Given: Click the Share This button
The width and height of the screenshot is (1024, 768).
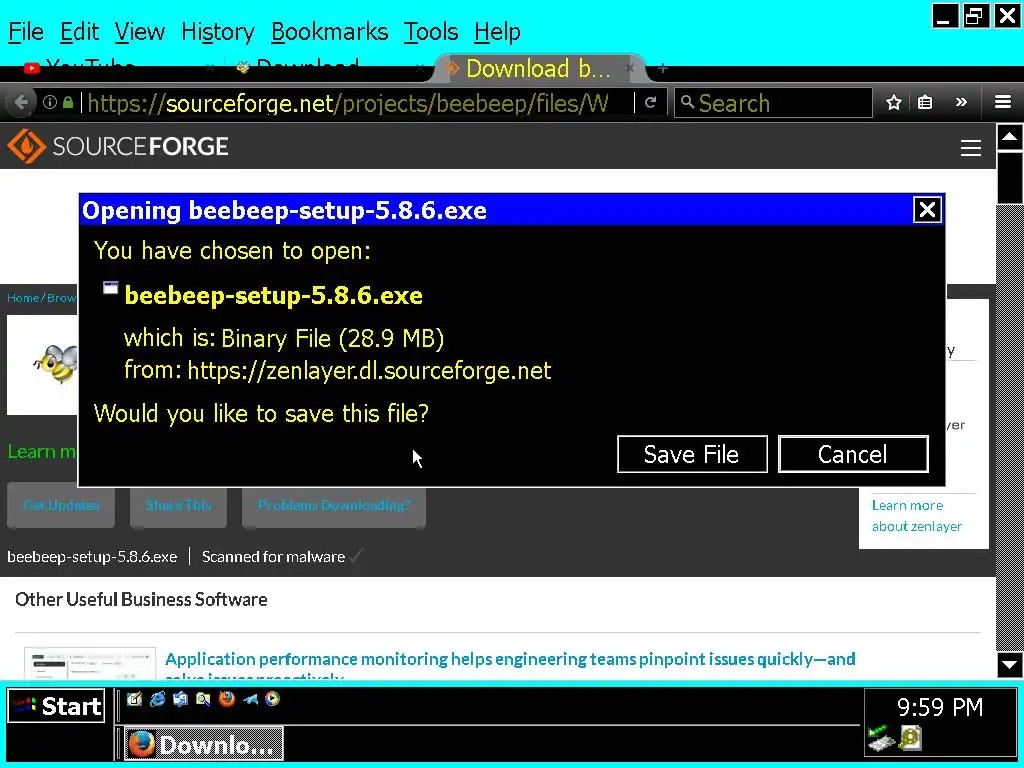Looking at the screenshot, I should [x=178, y=505].
